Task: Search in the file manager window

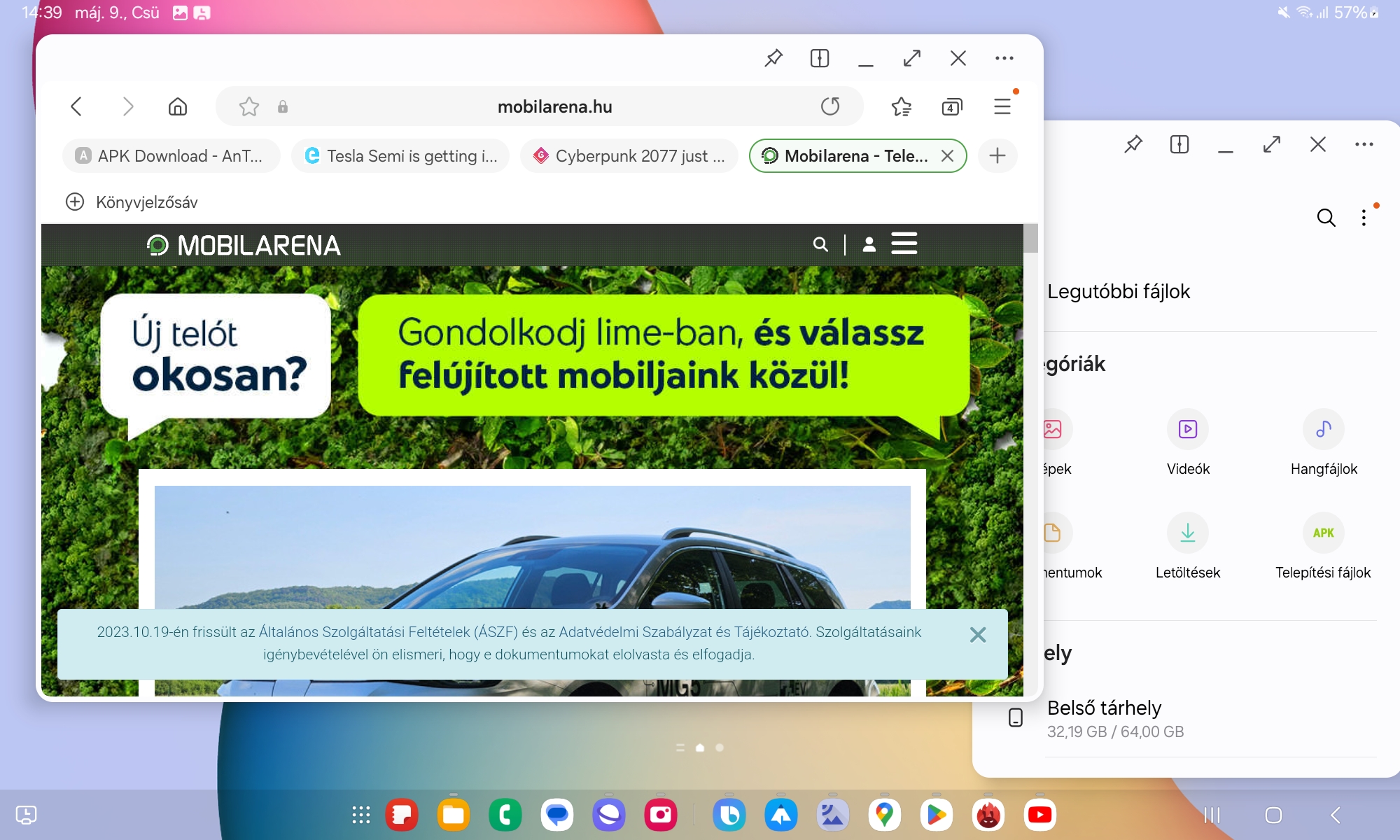Action: [x=1326, y=218]
